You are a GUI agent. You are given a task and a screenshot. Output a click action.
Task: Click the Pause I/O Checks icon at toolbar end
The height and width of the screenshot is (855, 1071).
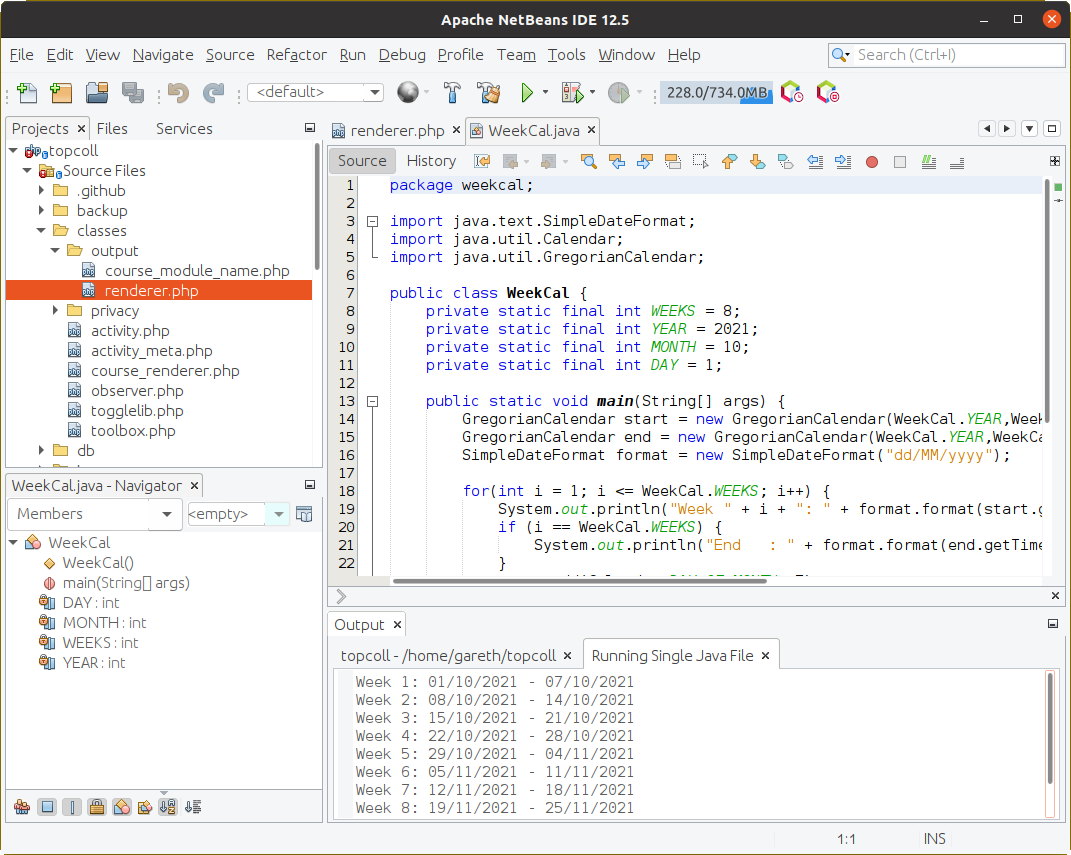(x=827, y=92)
